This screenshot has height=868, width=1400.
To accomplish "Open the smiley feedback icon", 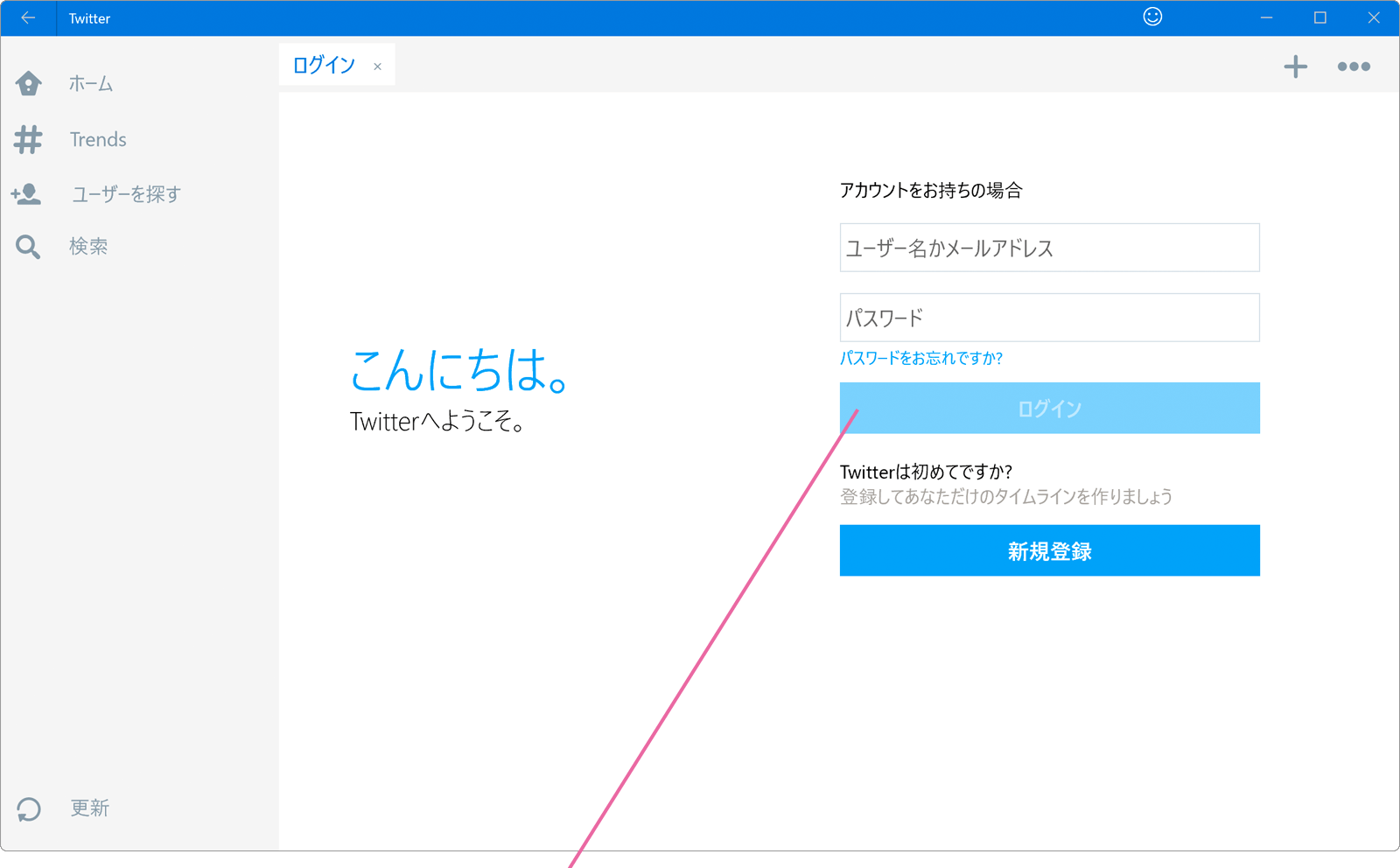I will point(1152,17).
